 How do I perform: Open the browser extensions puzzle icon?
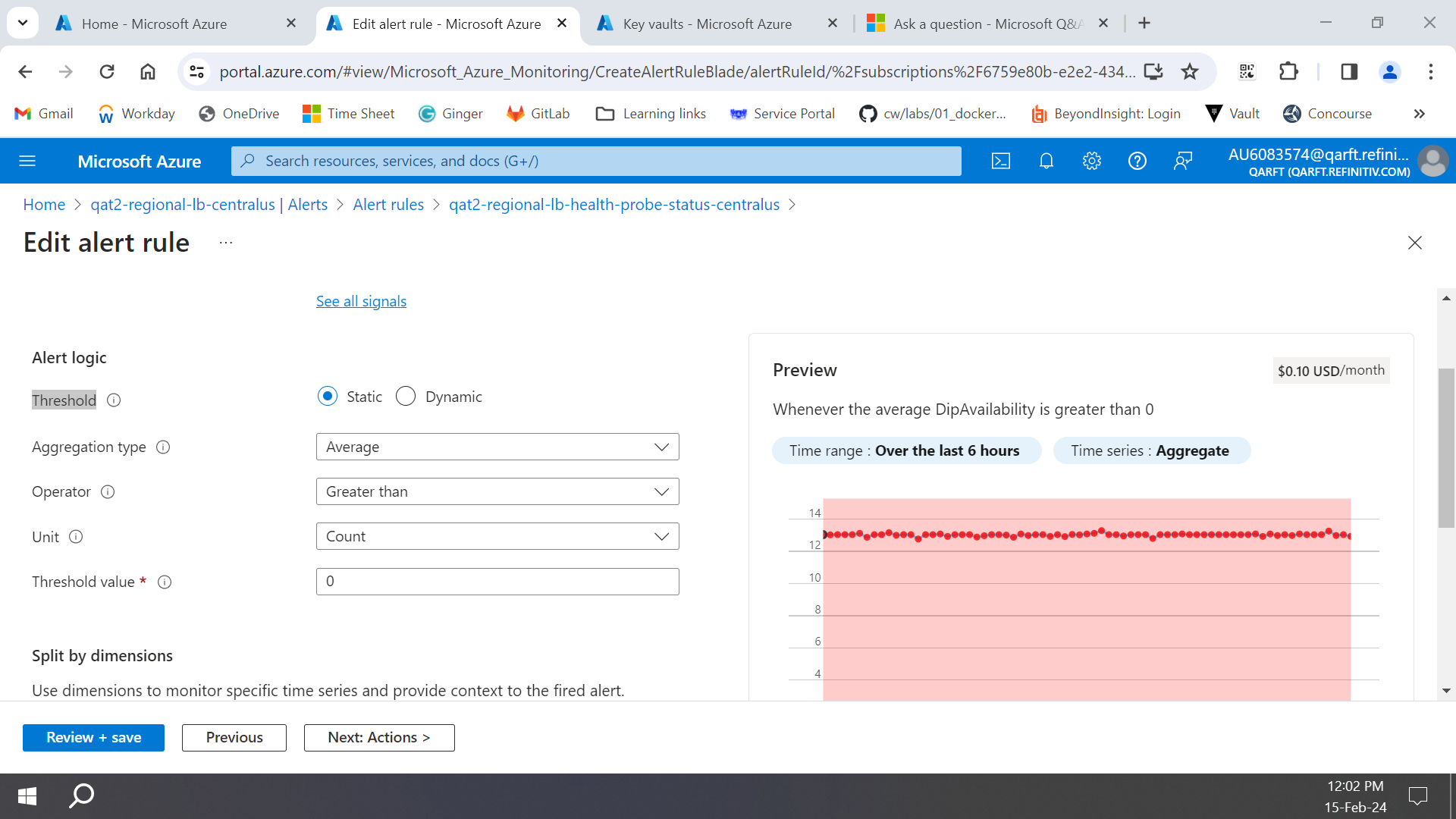1289,71
